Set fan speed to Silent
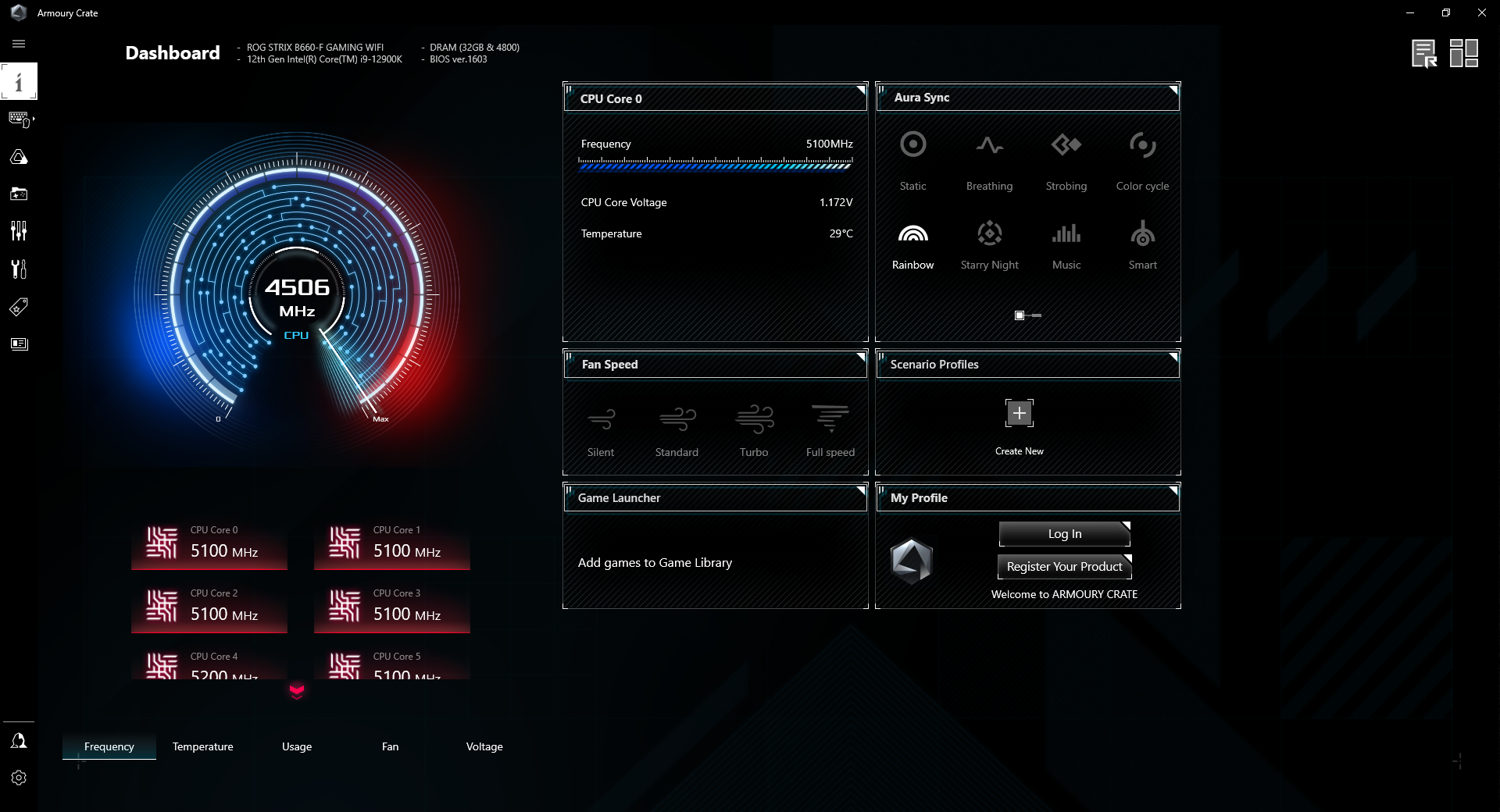This screenshot has width=1500, height=812. coord(601,431)
